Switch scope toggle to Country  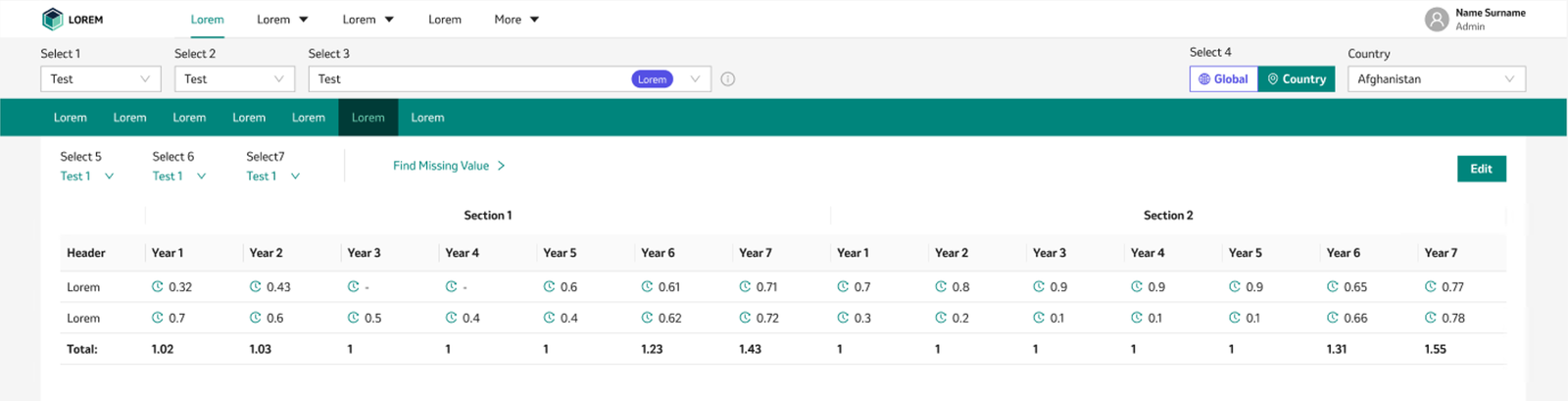(x=1296, y=79)
